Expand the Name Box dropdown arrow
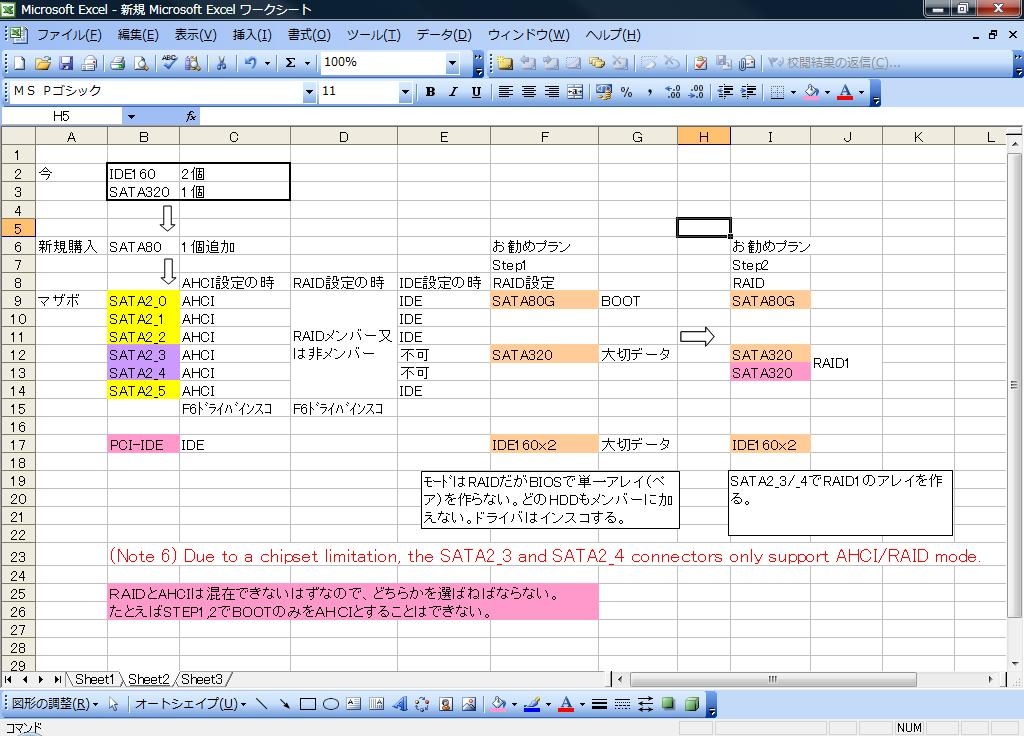 (131, 117)
